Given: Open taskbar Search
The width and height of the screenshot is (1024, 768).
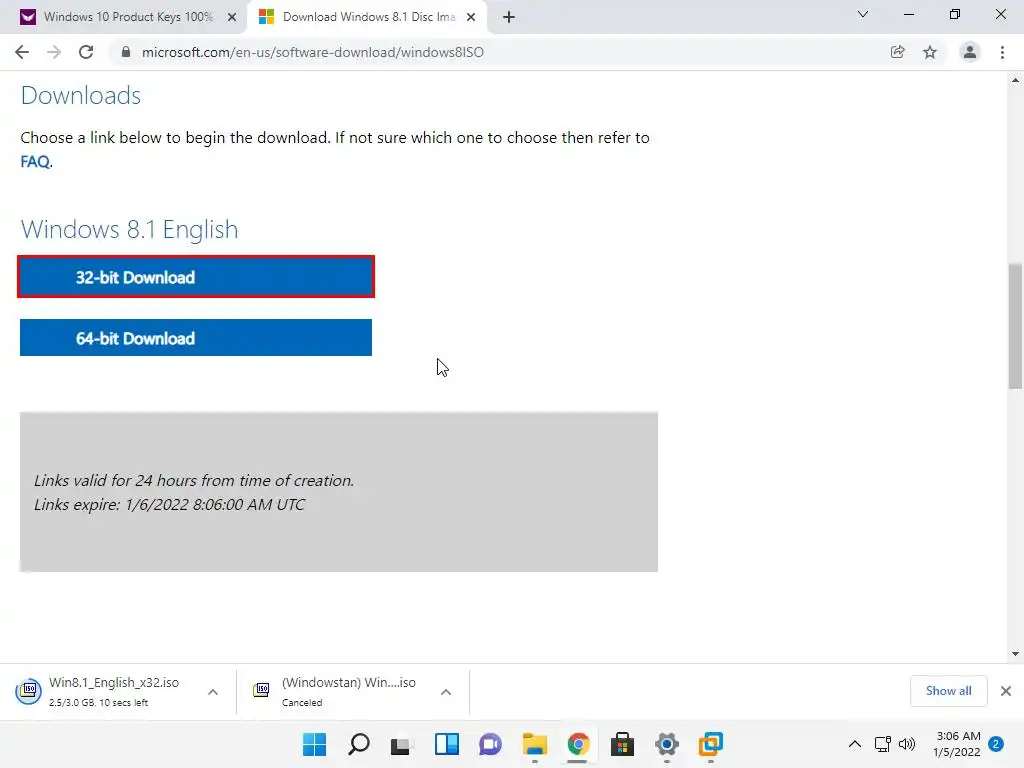Looking at the screenshot, I should 359,744.
